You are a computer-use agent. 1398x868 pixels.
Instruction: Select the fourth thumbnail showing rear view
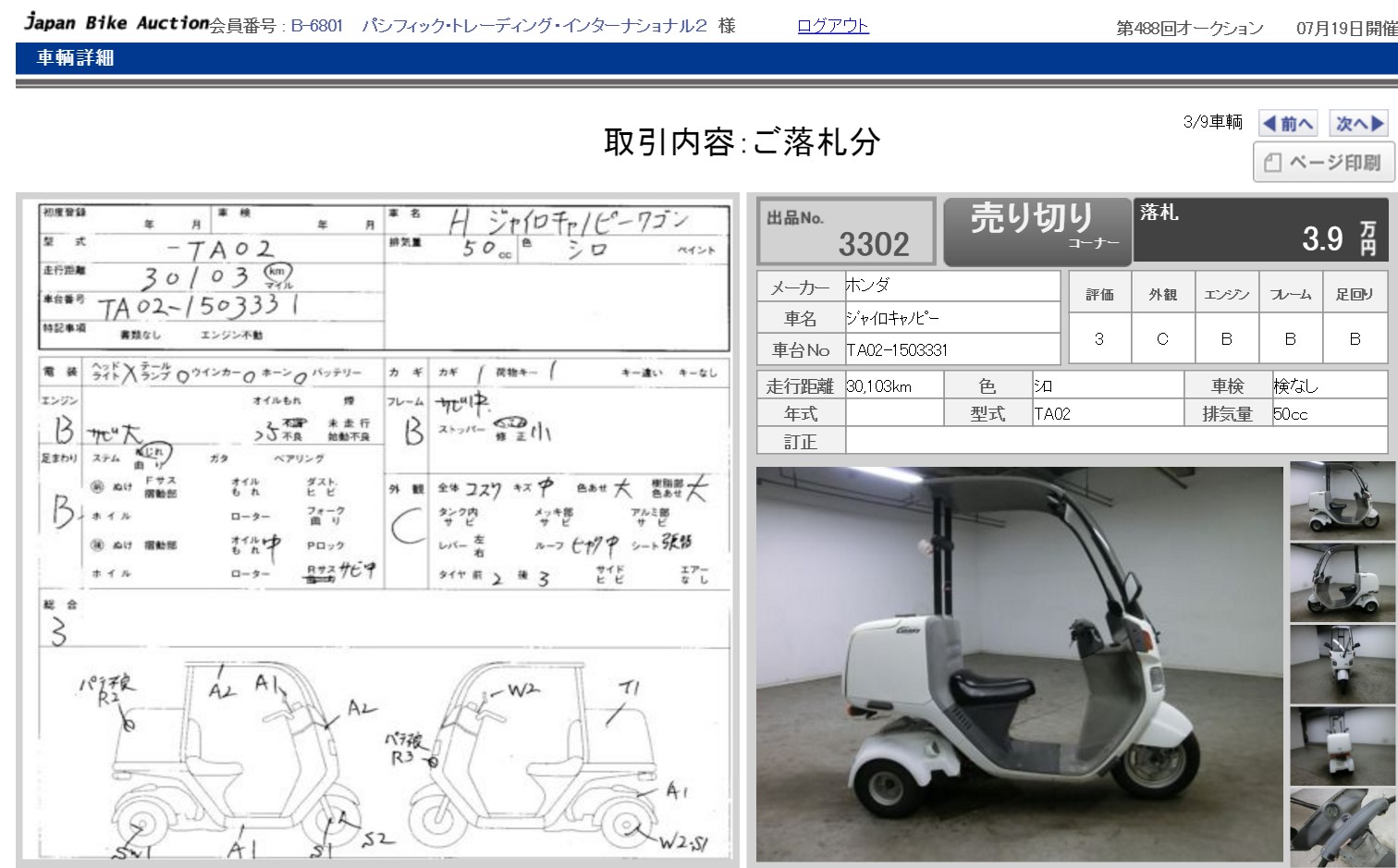pos(1342,745)
